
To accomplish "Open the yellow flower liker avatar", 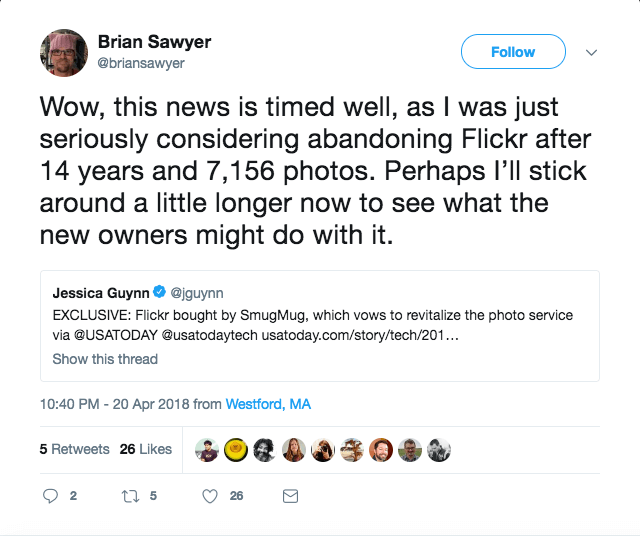I will (x=236, y=450).
